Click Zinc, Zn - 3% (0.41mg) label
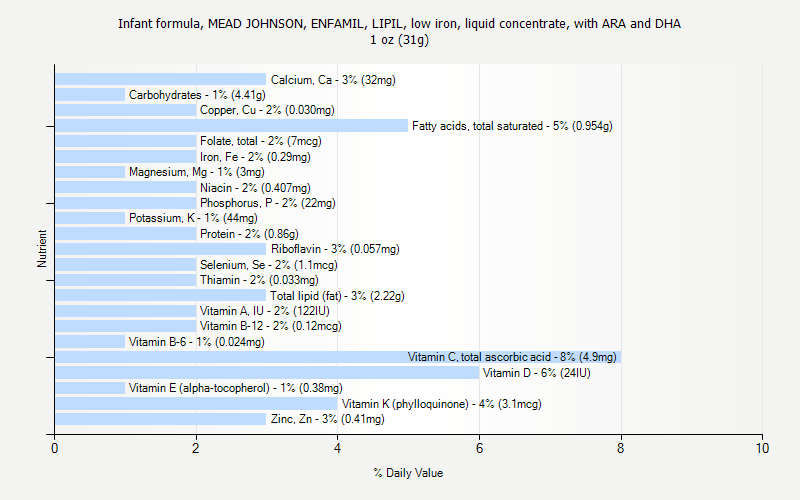The height and width of the screenshot is (500, 800). (328, 419)
